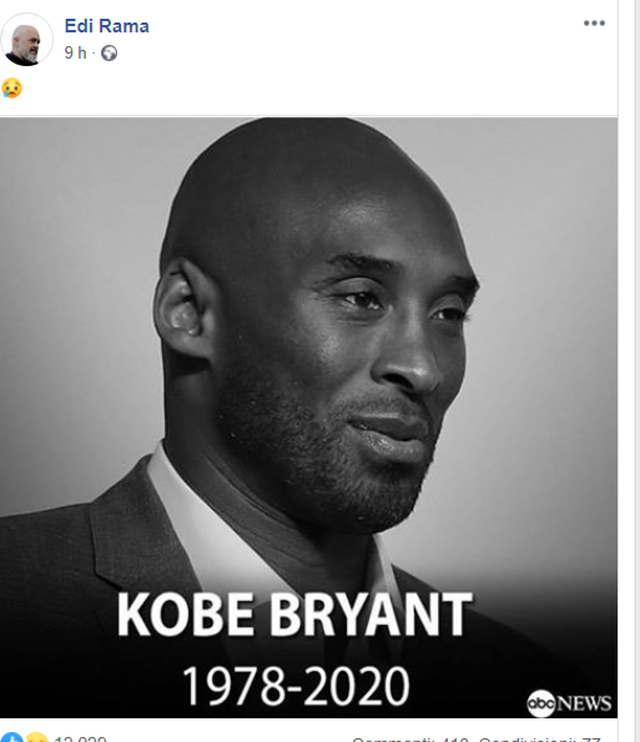640x742 pixels.
Task: Click the globe public-audience icon
Action: [109, 54]
